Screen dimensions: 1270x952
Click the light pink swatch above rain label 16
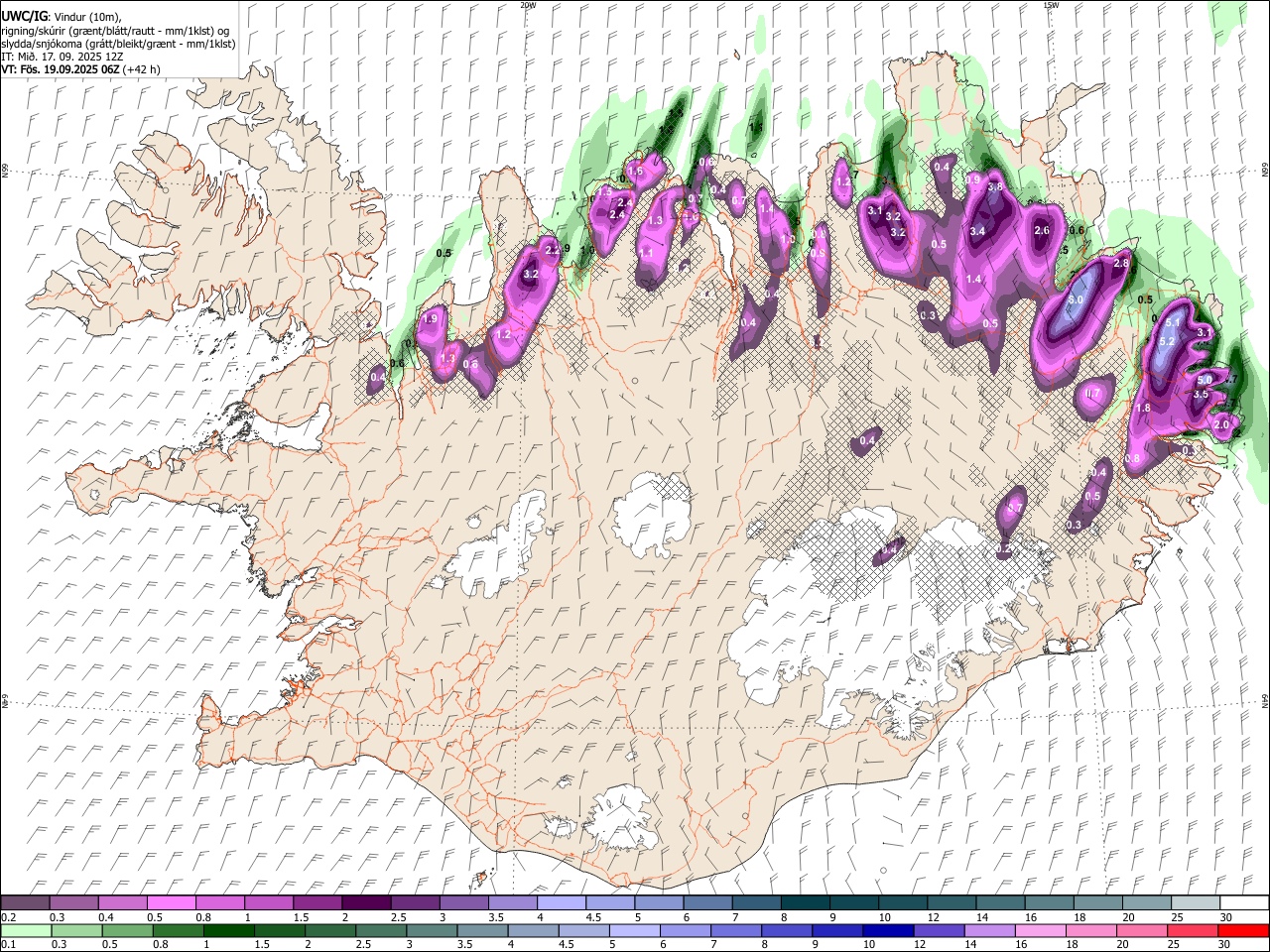point(1041,930)
